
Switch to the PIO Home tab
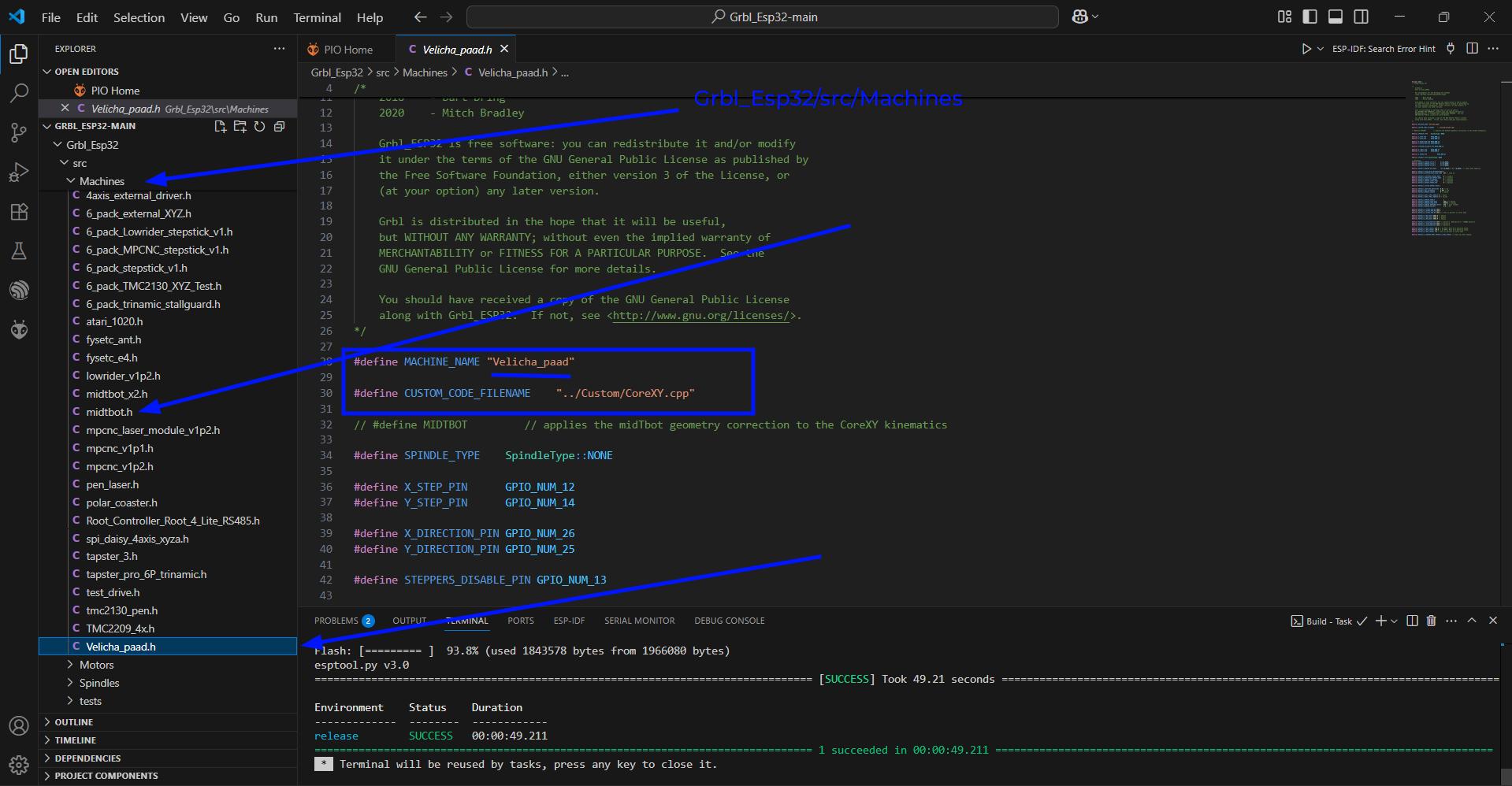(347, 49)
